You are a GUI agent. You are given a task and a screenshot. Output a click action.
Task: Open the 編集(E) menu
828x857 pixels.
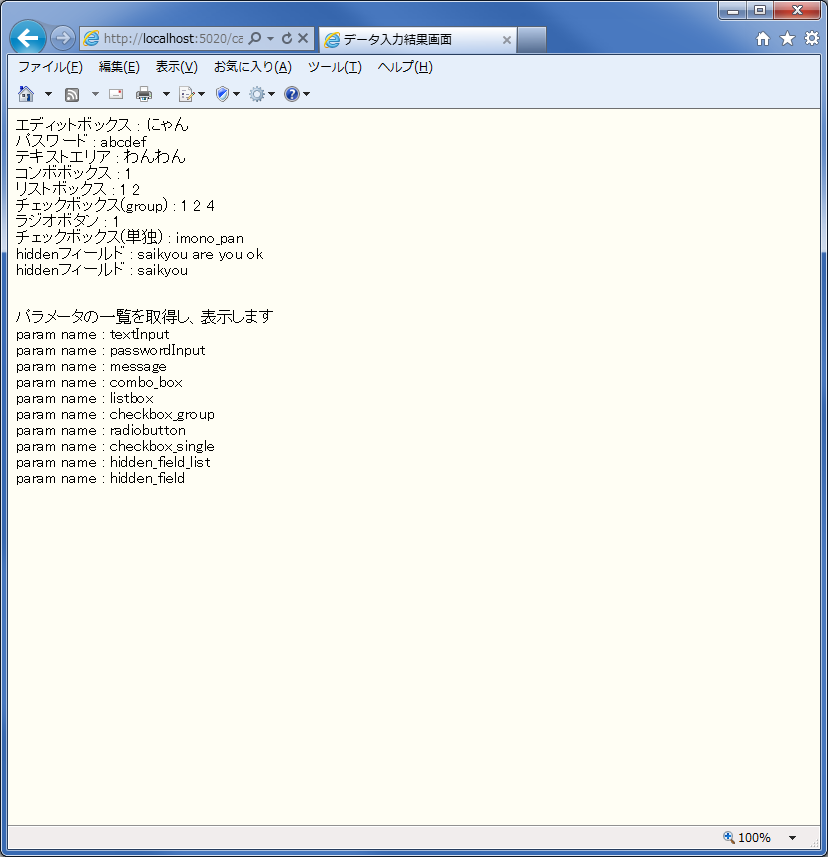coord(119,67)
